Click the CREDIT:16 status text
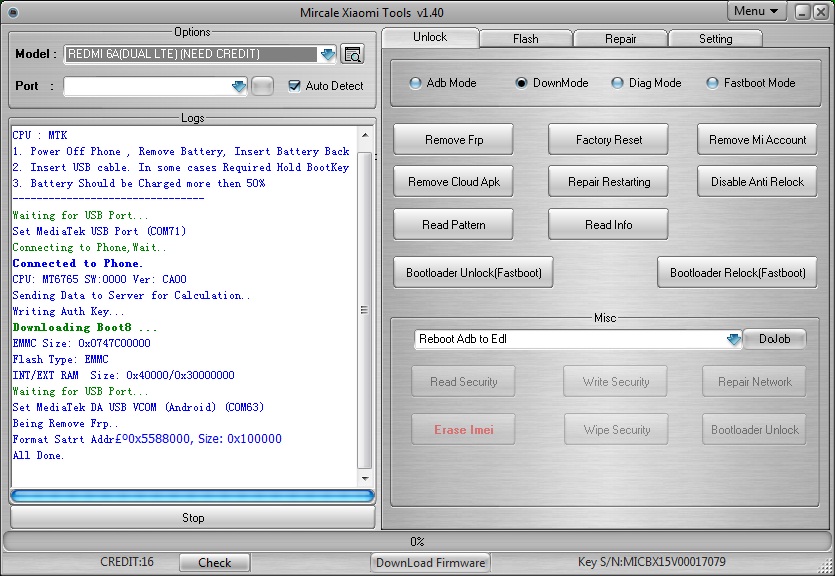 tap(127, 562)
